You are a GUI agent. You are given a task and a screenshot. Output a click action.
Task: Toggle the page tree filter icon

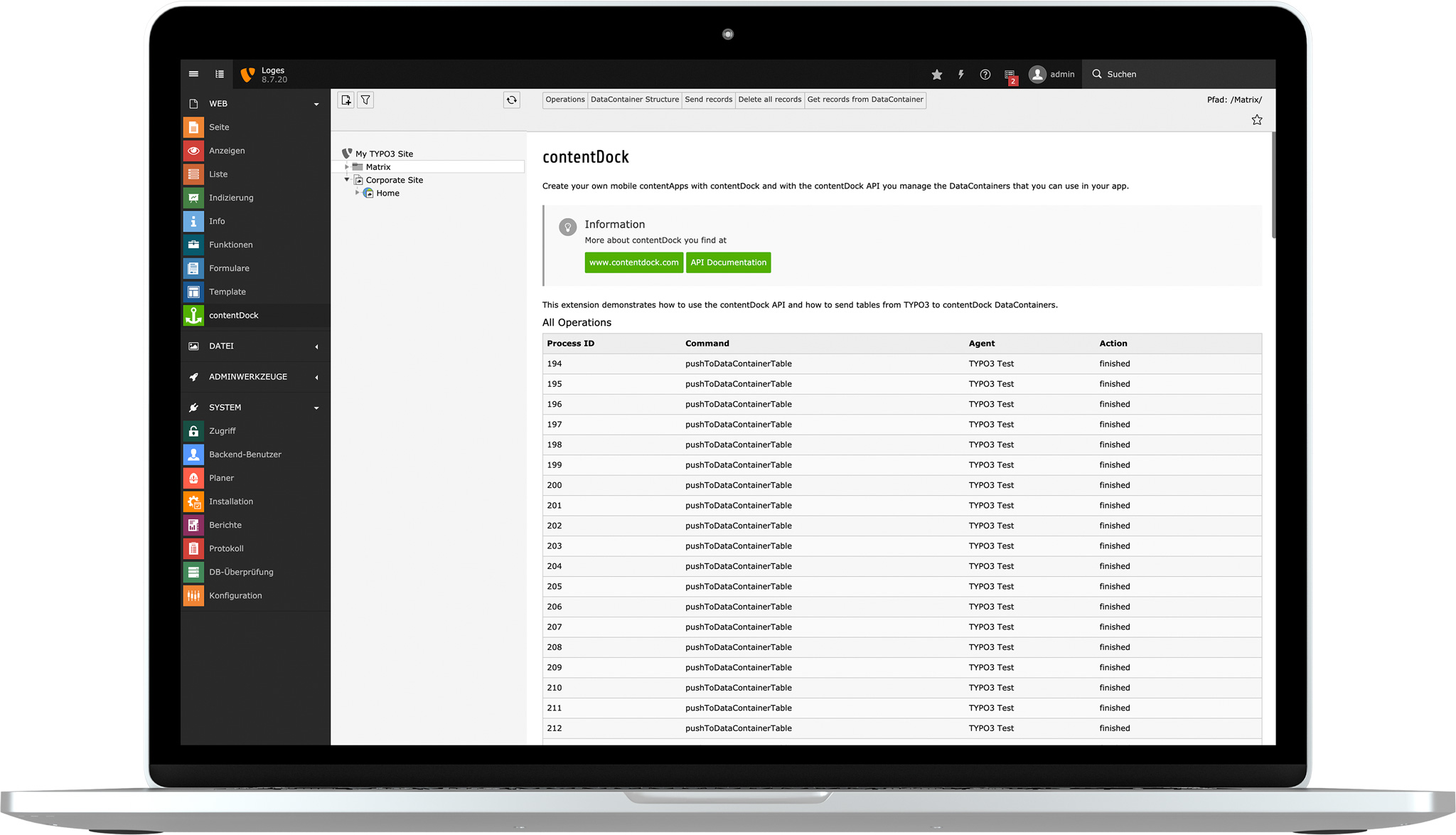coord(365,100)
